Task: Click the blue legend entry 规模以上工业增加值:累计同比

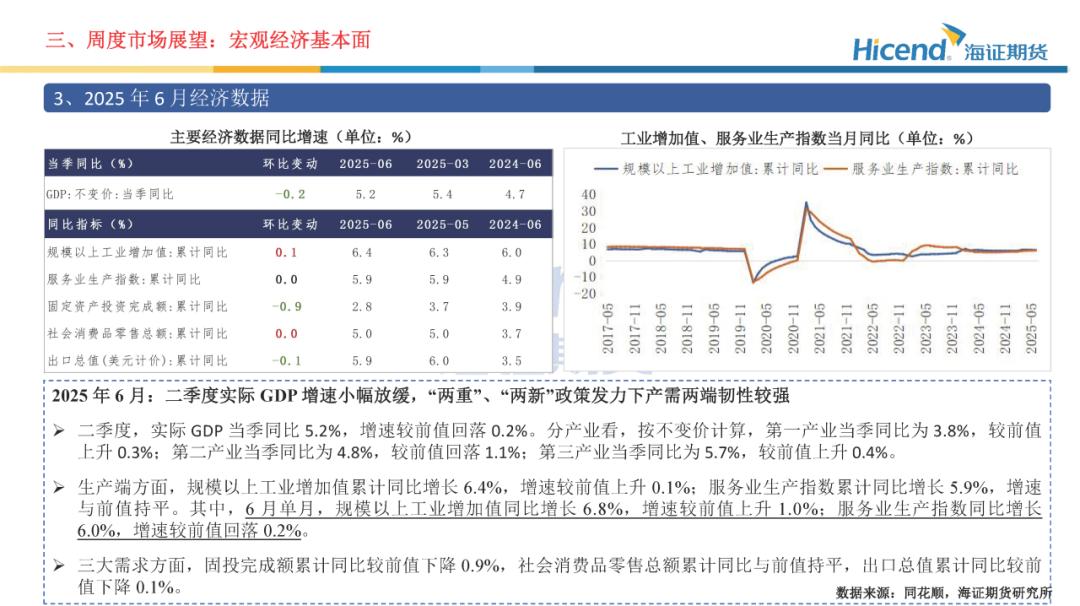Action: point(705,169)
